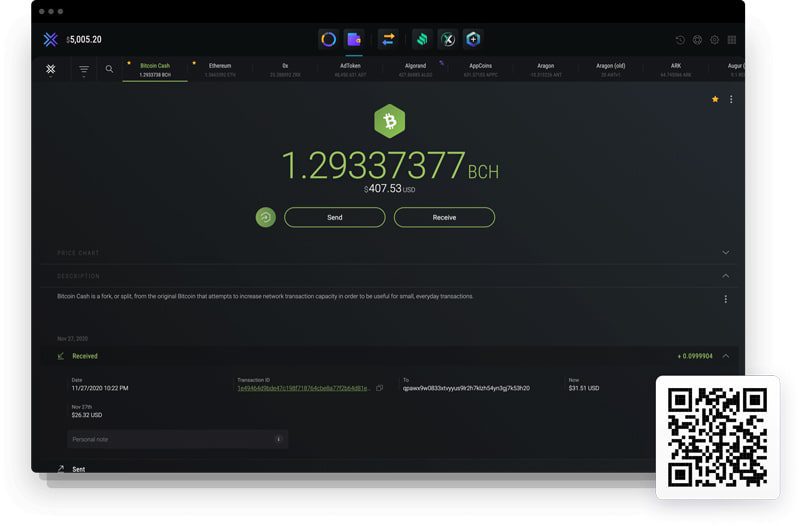Open the SportX app icon
The height and width of the screenshot is (526, 800).
coord(447,39)
